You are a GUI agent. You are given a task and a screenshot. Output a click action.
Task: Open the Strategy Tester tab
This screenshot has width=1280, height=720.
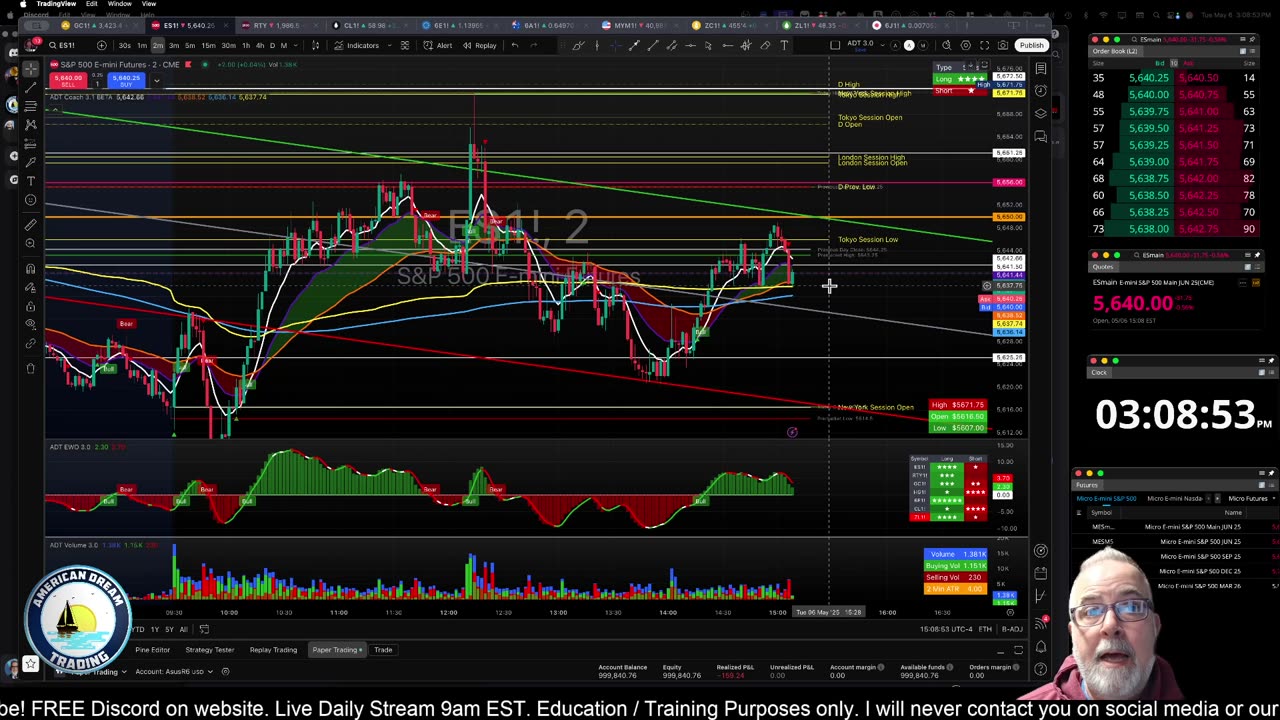(x=209, y=650)
